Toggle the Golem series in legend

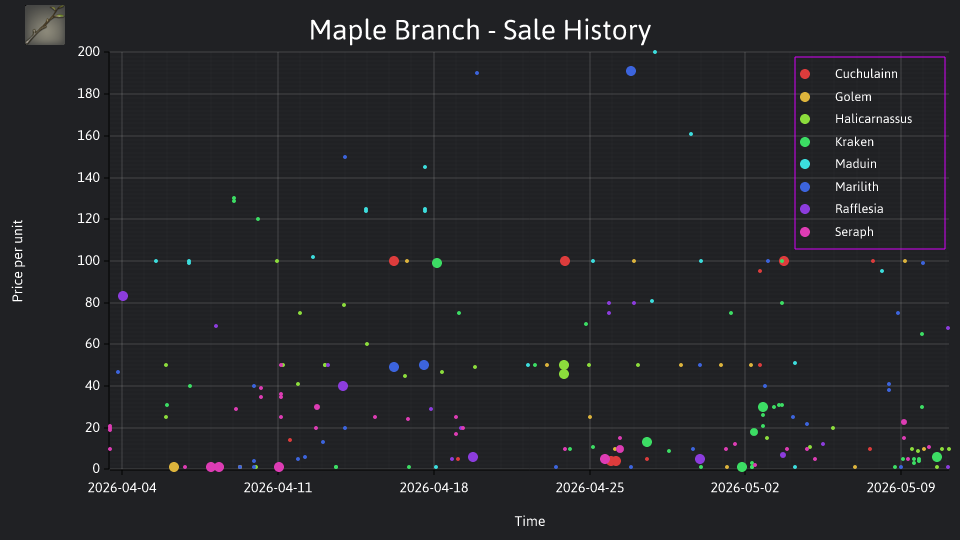click(x=853, y=97)
